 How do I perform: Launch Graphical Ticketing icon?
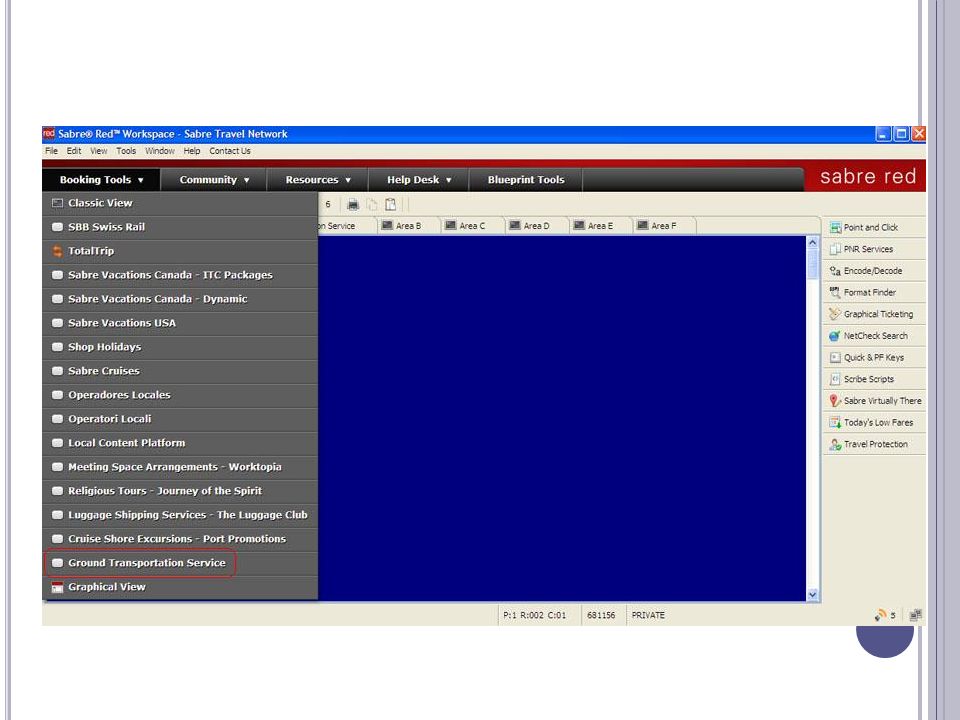(x=835, y=314)
